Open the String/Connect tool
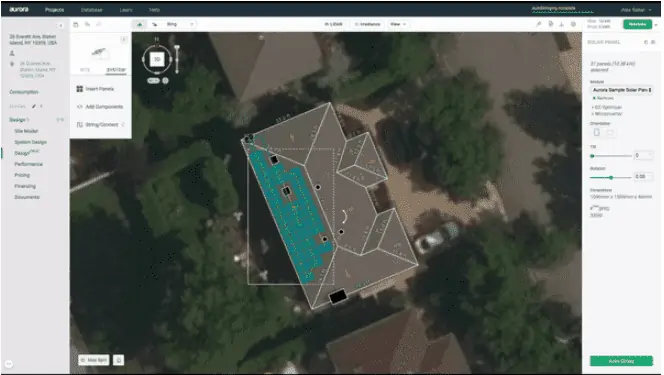 [101, 124]
